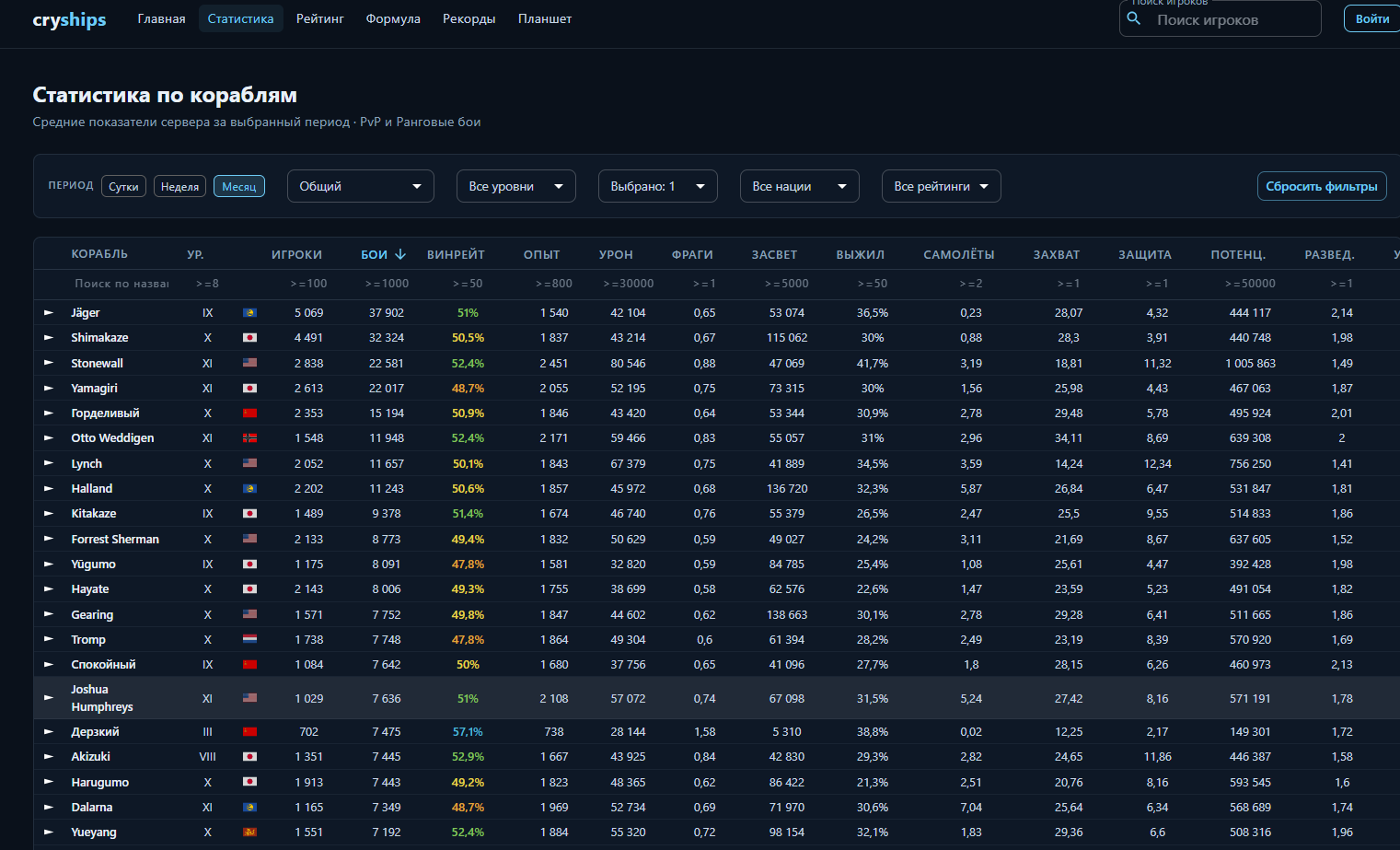
Task: Click the sort arrow next to БОИ
Action: [x=400, y=254]
